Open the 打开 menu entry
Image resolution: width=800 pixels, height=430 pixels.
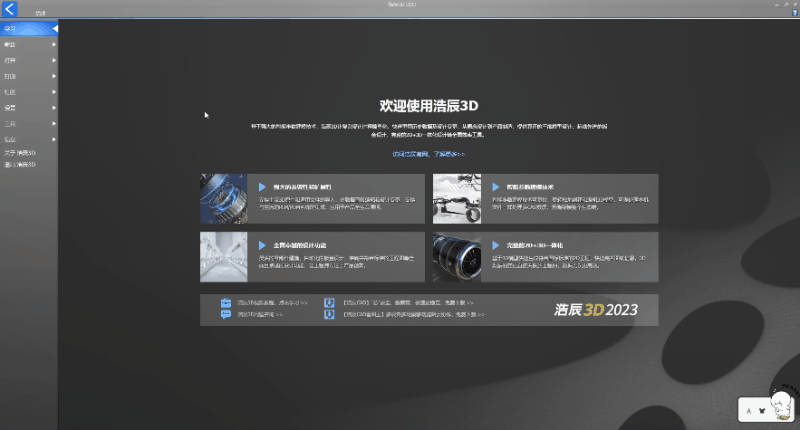(29, 60)
